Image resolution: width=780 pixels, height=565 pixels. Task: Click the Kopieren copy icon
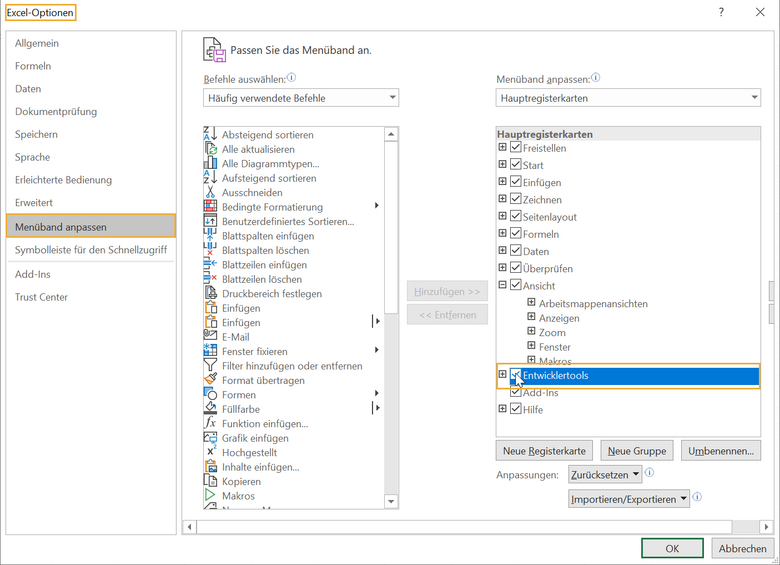point(210,480)
